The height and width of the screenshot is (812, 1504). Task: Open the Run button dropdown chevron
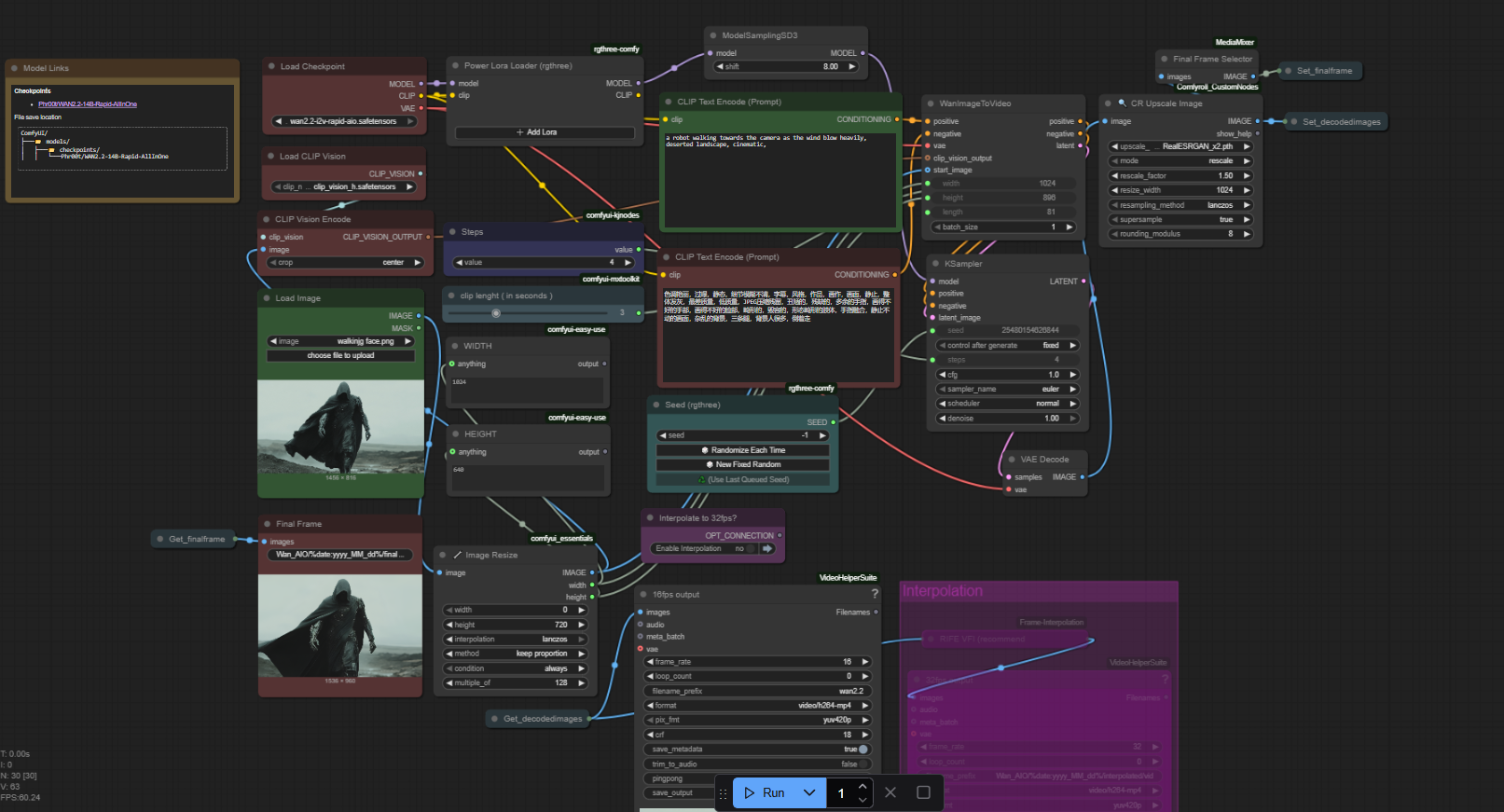coord(809,792)
